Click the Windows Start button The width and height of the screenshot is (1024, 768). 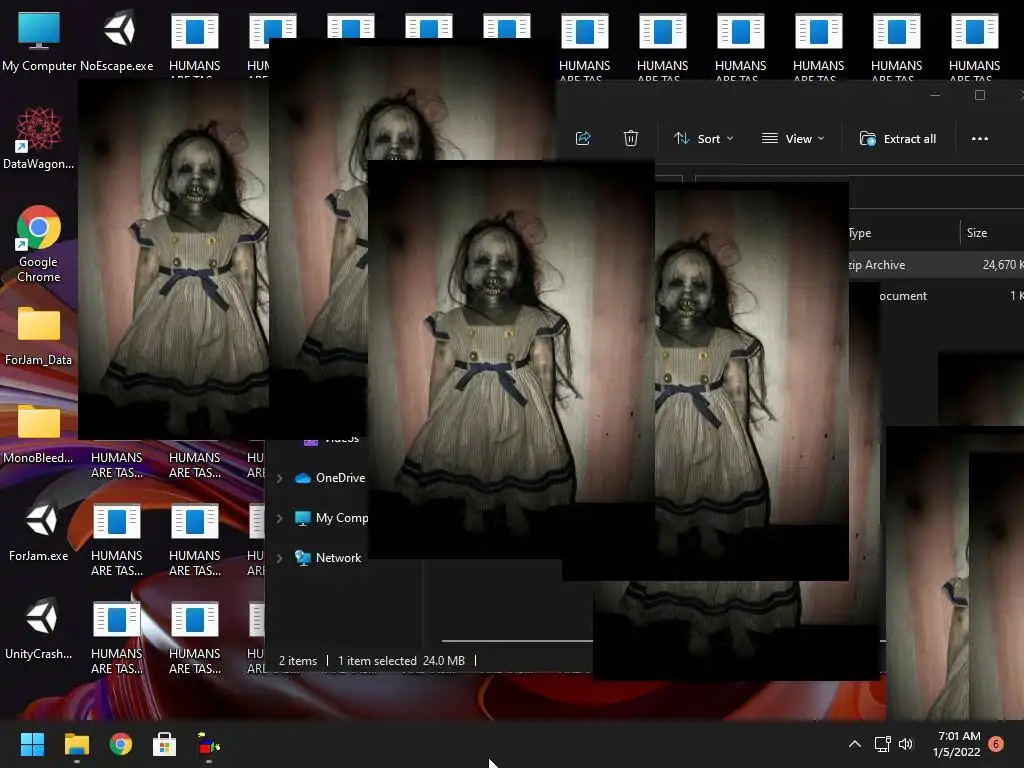pyautogui.click(x=33, y=744)
